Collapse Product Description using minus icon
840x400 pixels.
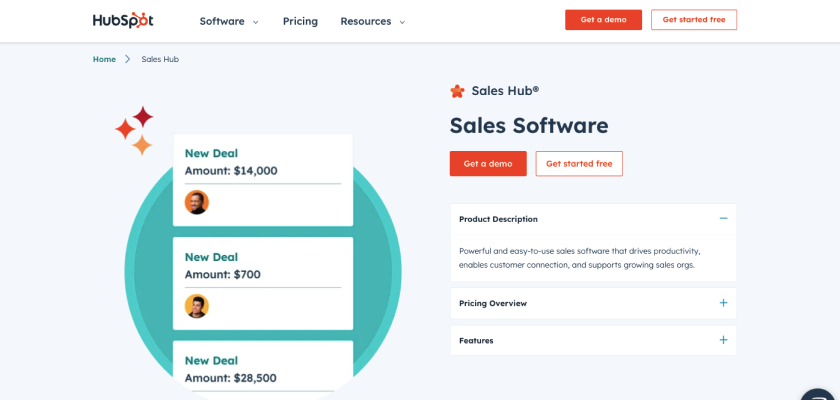(x=723, y=218)
